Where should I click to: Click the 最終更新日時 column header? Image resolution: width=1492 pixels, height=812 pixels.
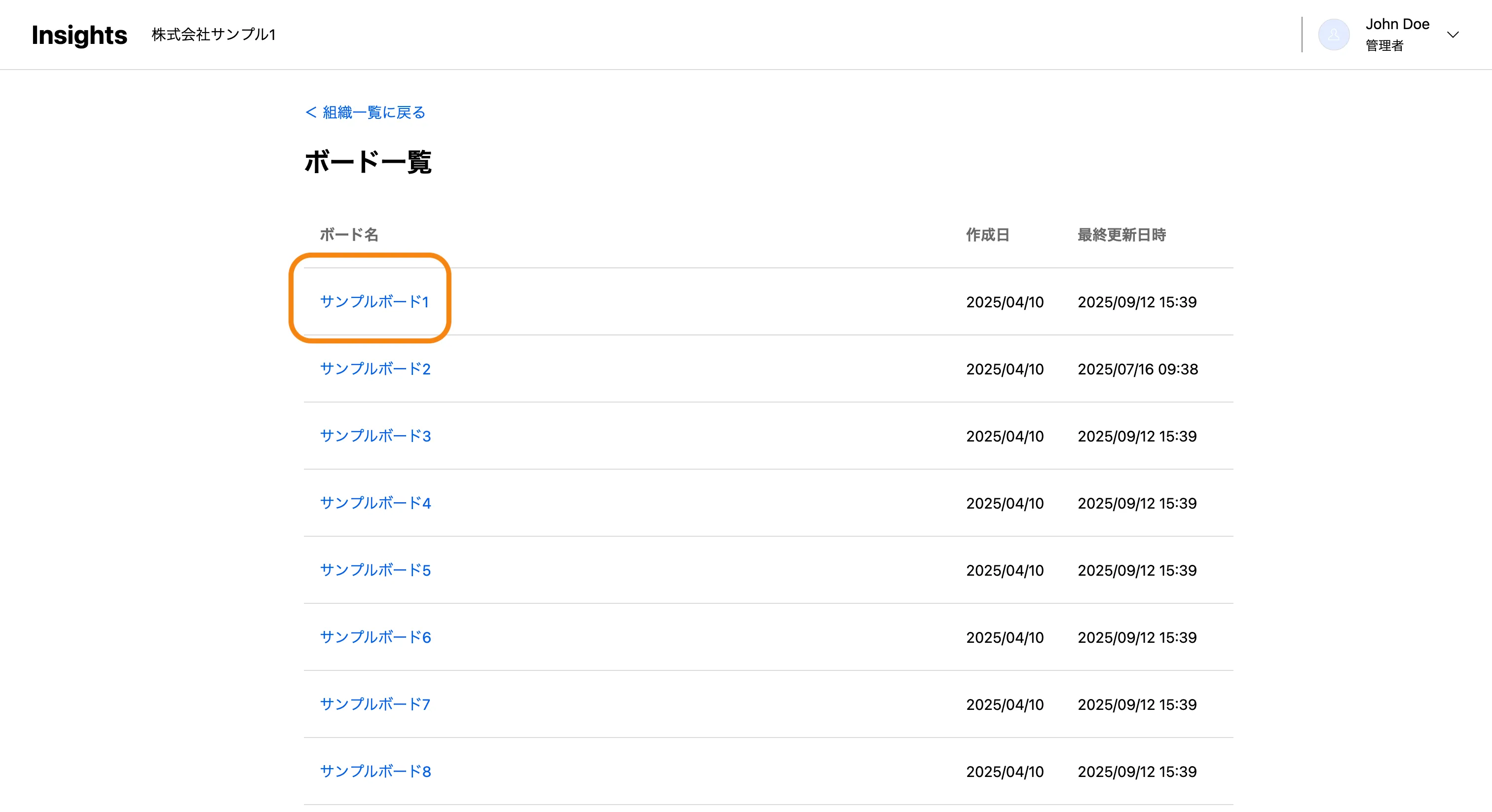(1121, 234)
